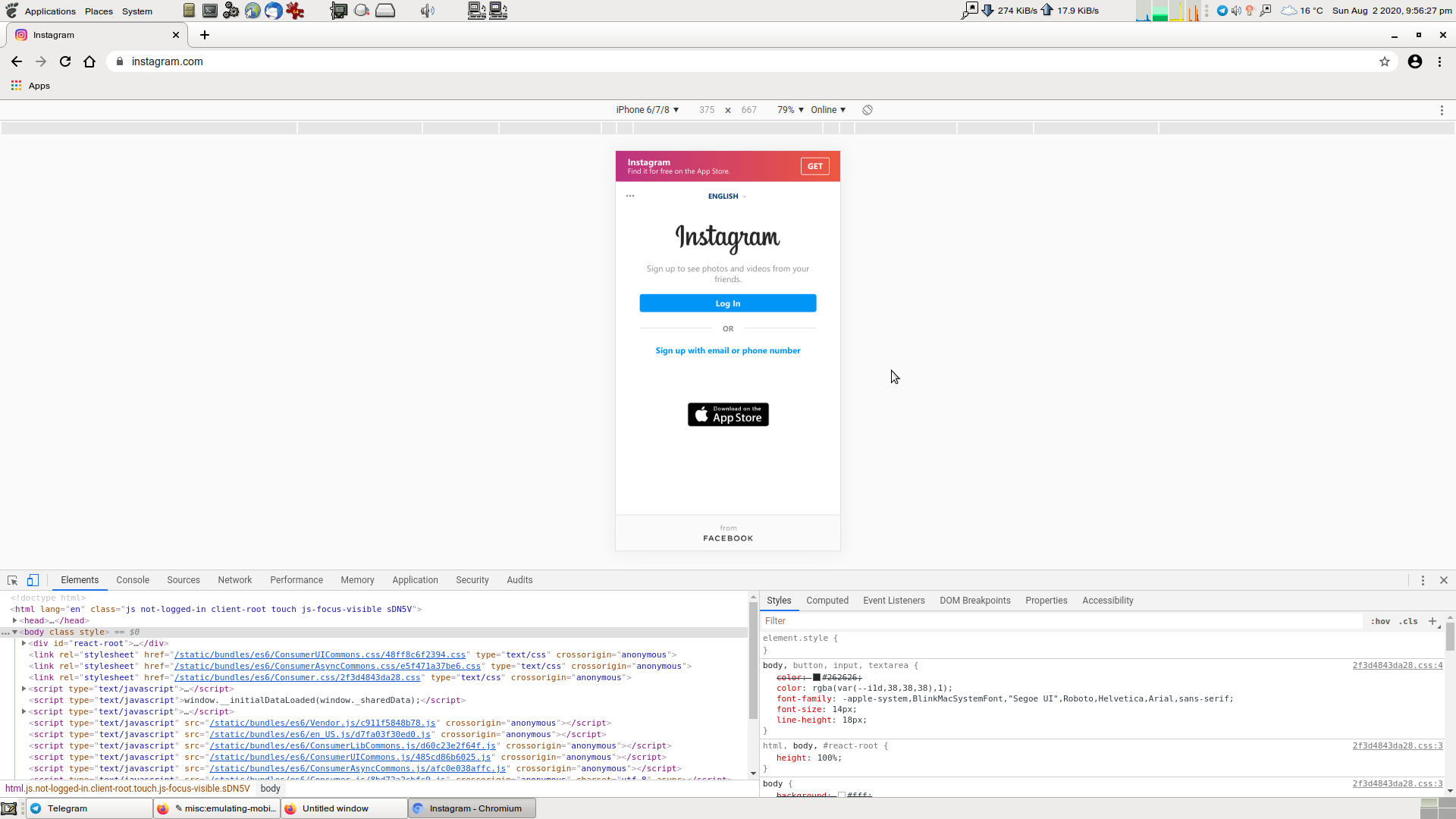Image resolution: width=1456 pixels, height=819 pixels.
Task: Launch the terminal from the top panel
Action: [x=210, y=11]
